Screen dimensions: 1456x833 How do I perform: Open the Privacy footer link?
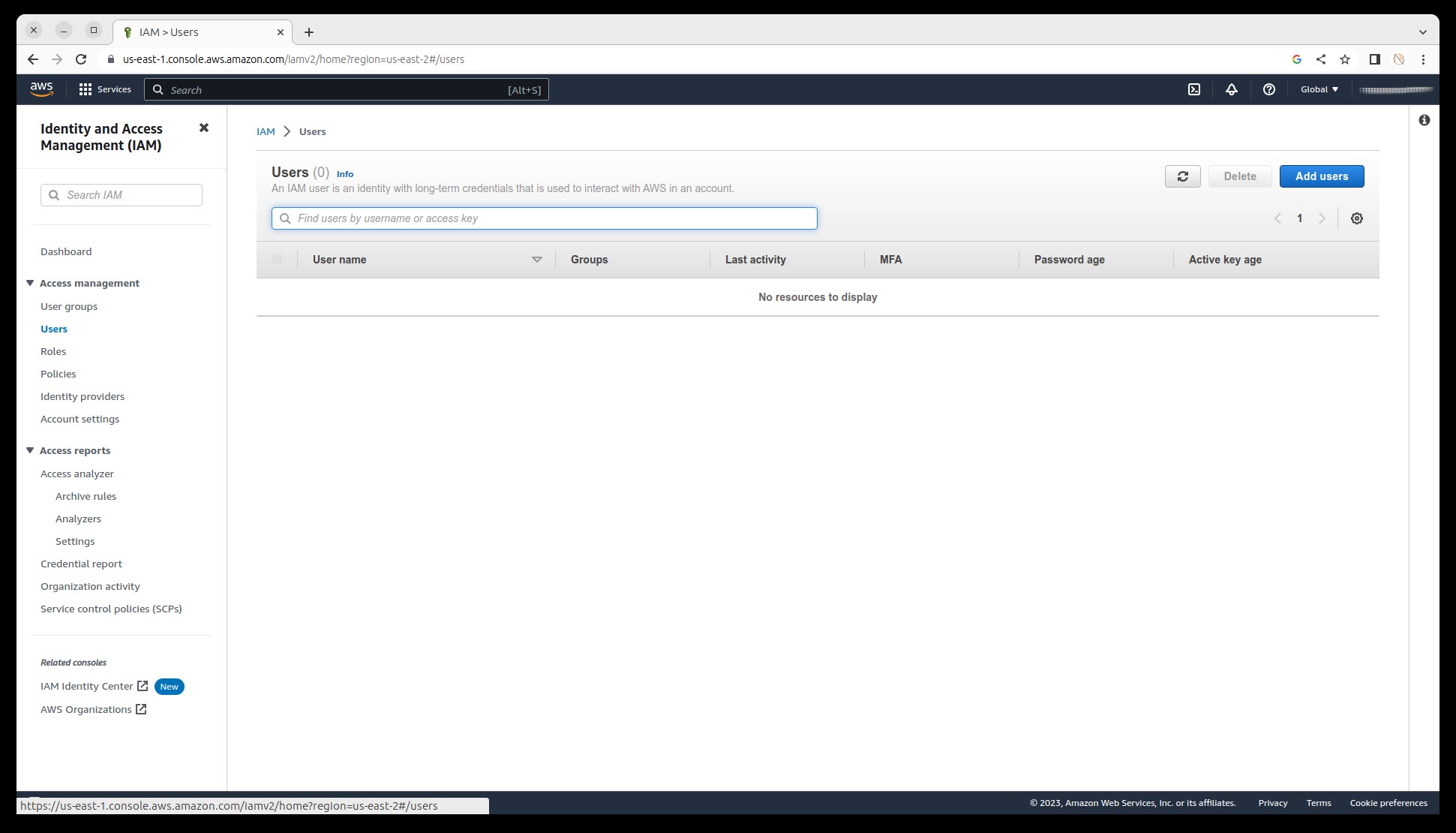tap(1273, 803)
